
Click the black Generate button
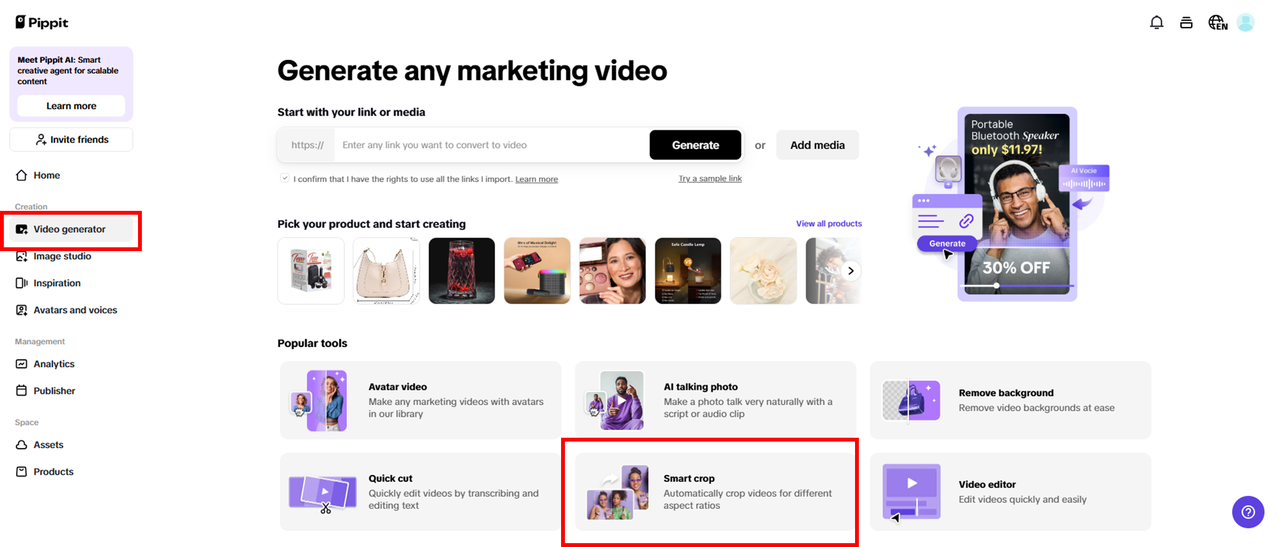click(x=695, y=145)
